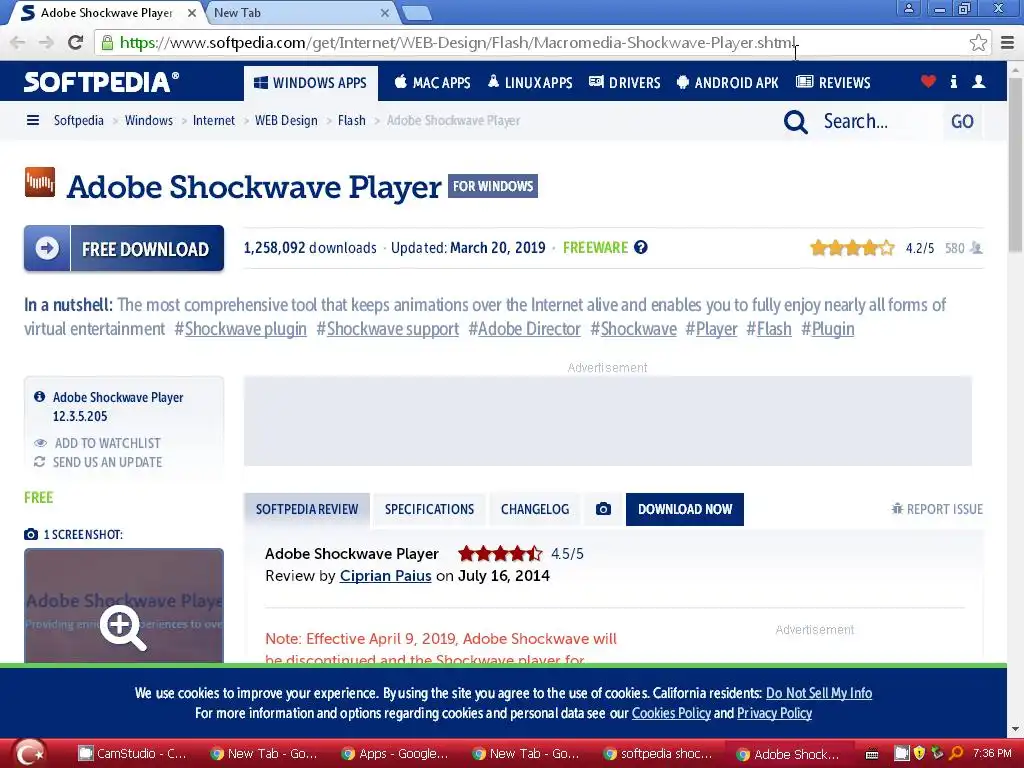Click the orange magnifier tray icon
This screenshot has width=1024, height=768.
point(956,753)
